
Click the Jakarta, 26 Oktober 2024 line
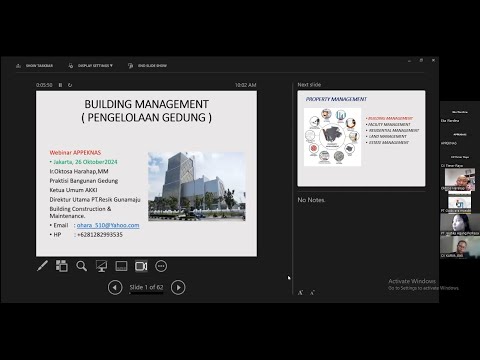85,162
